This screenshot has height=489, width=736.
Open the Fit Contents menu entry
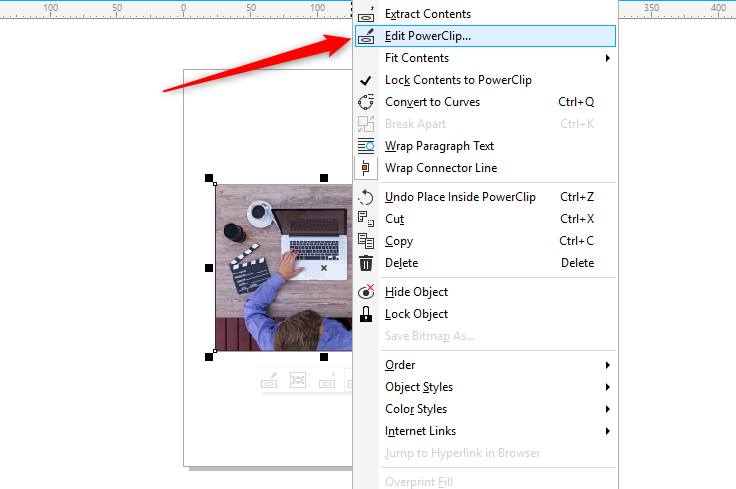tap(485, 58)
